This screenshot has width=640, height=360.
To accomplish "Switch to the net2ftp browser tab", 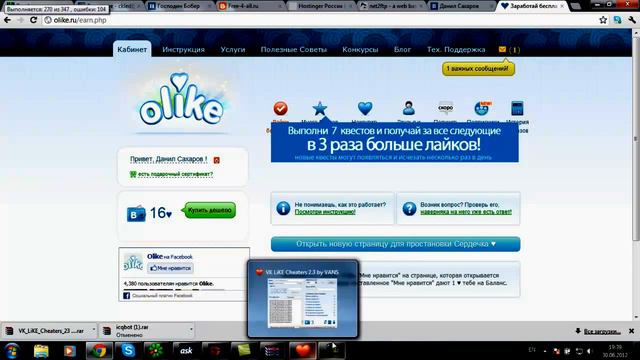I will 391,6.
